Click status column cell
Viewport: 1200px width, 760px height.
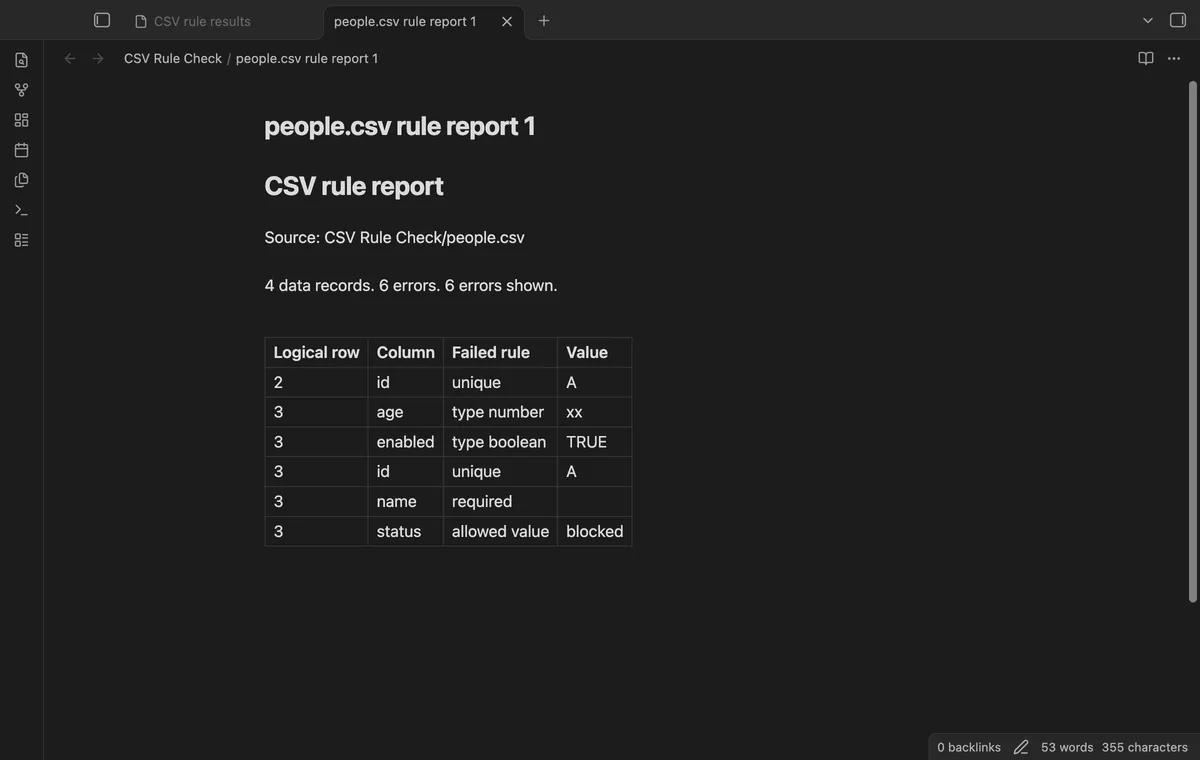pyautogui.click(x=405, y=531)
